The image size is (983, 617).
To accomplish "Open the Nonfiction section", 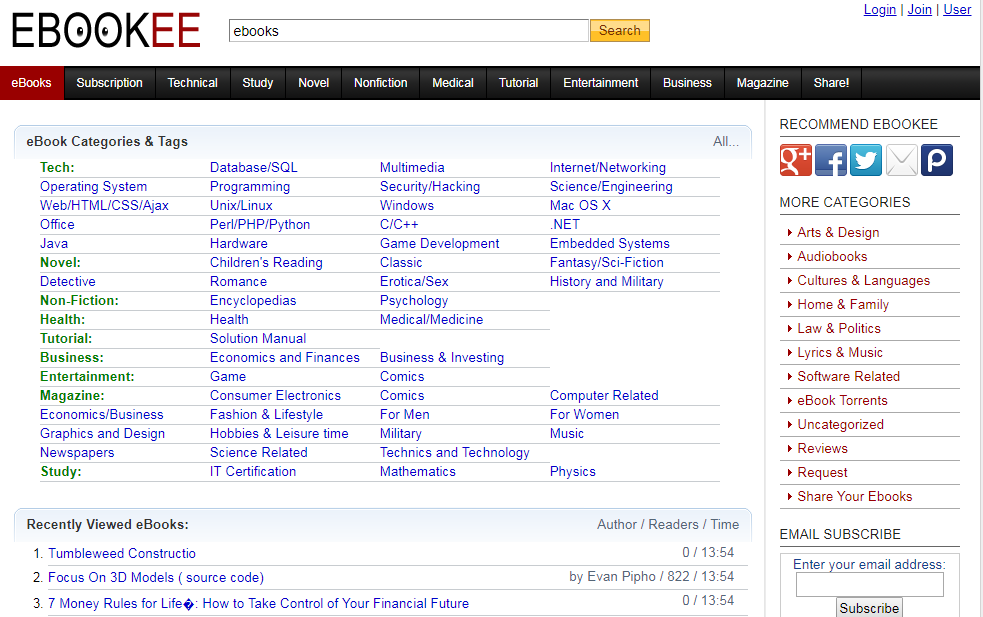I will click(381, 83).
